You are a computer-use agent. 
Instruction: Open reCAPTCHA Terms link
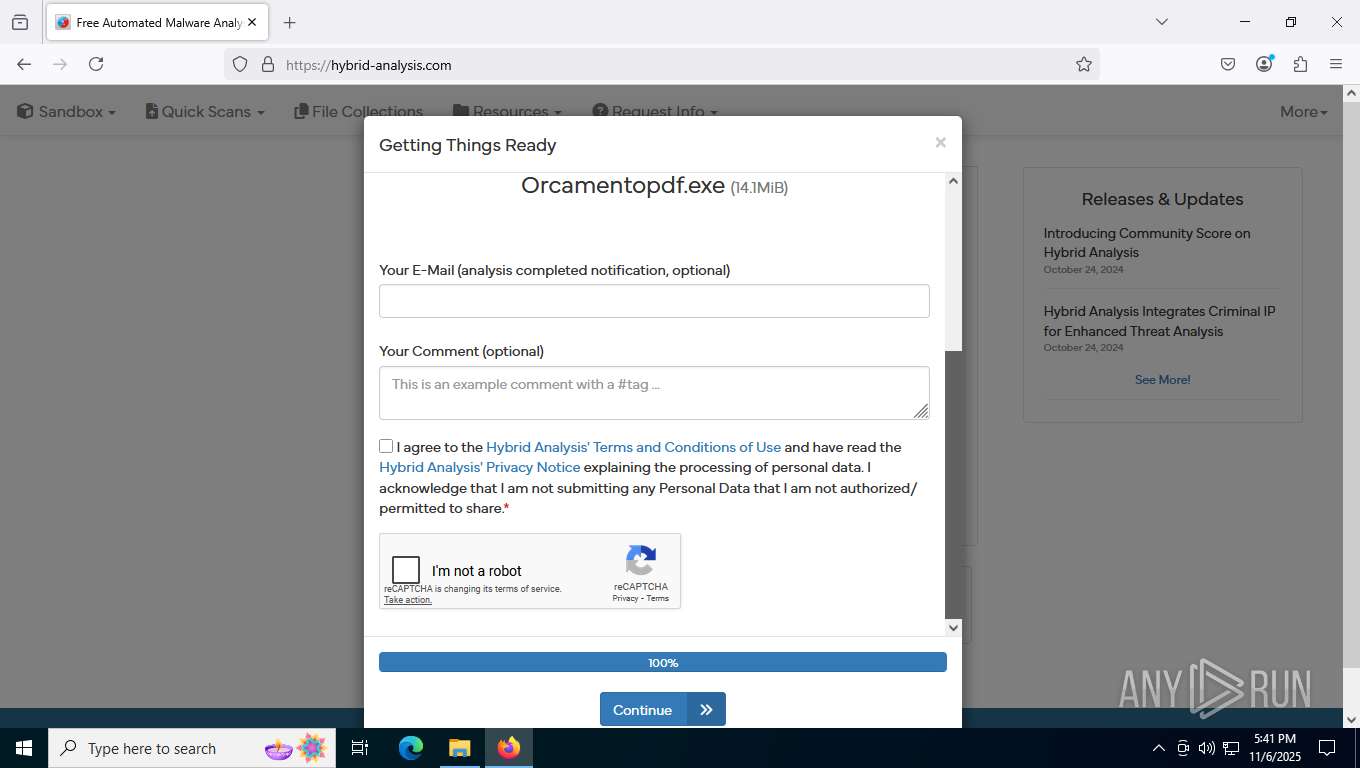coord(658,598)
